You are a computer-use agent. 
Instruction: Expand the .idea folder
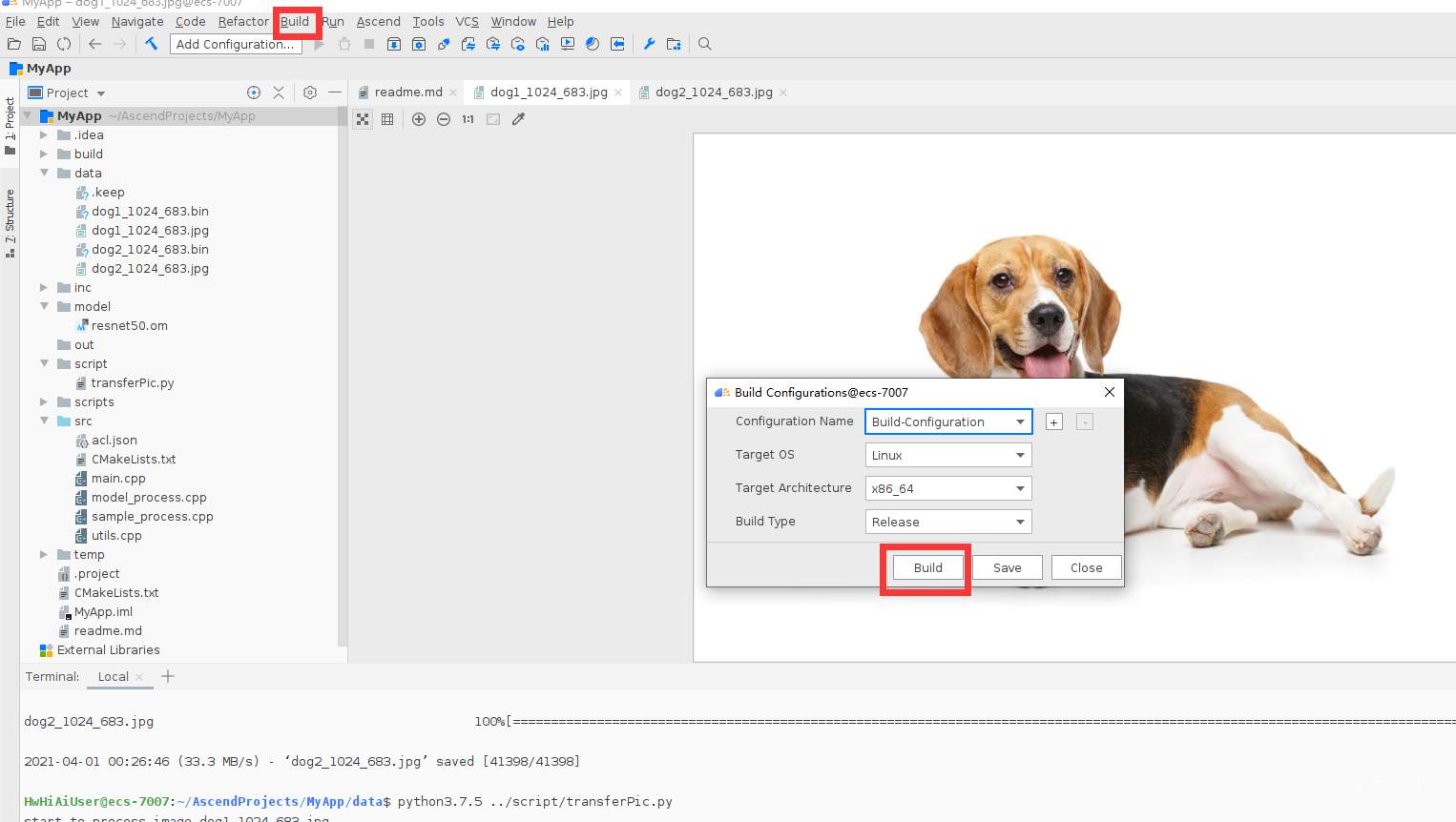coord(44,135)
